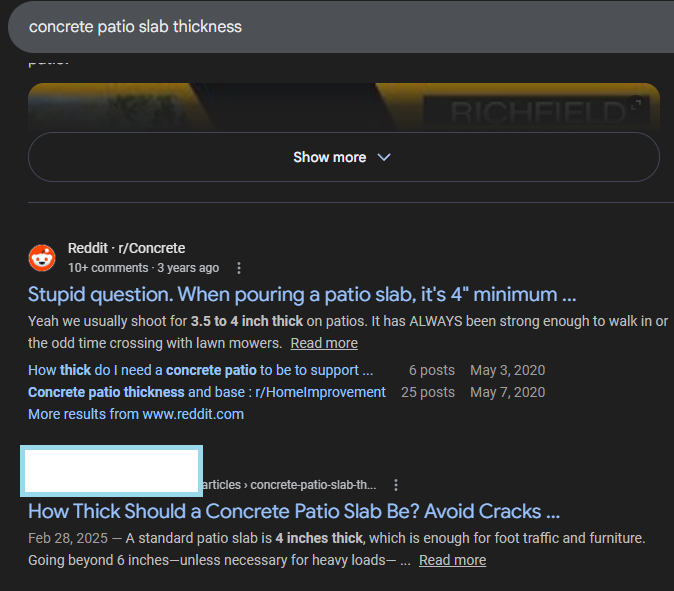Open "Stupid question. When pouring a patio slab" result
Viewport: 674px width, 591px height.
point(302,295)
